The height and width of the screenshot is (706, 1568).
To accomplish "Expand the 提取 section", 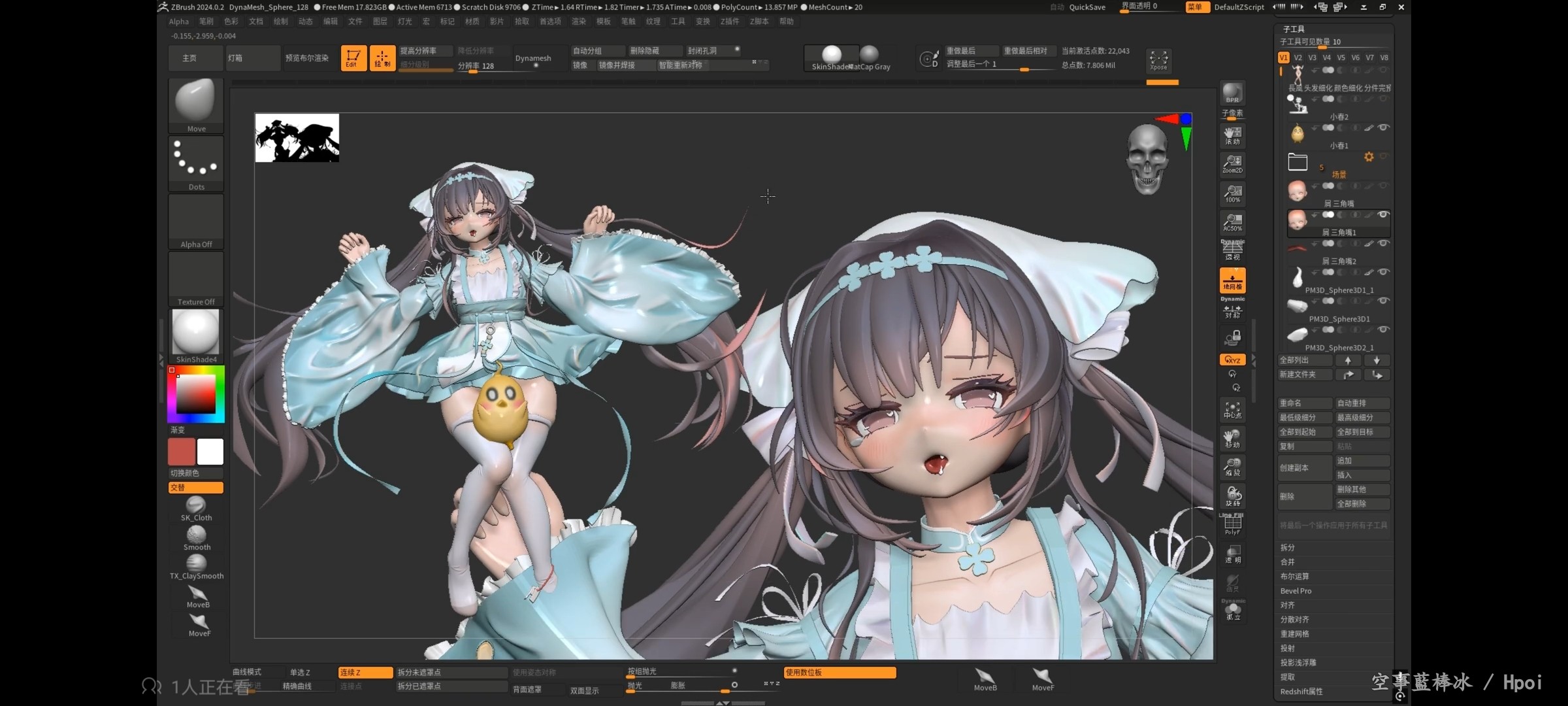I will click(1288, 677).
